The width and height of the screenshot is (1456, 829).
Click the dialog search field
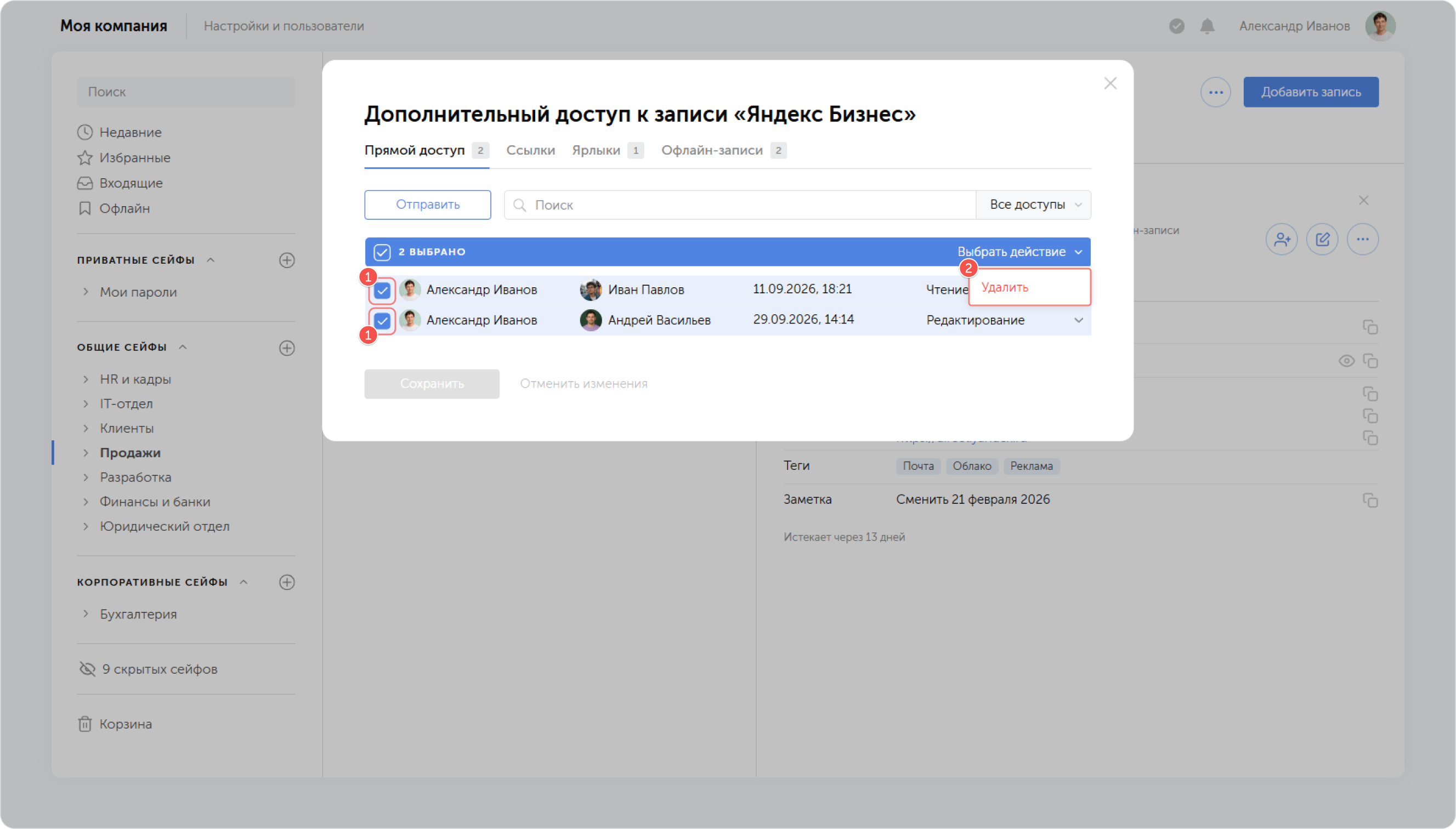[x=740, y=205]
